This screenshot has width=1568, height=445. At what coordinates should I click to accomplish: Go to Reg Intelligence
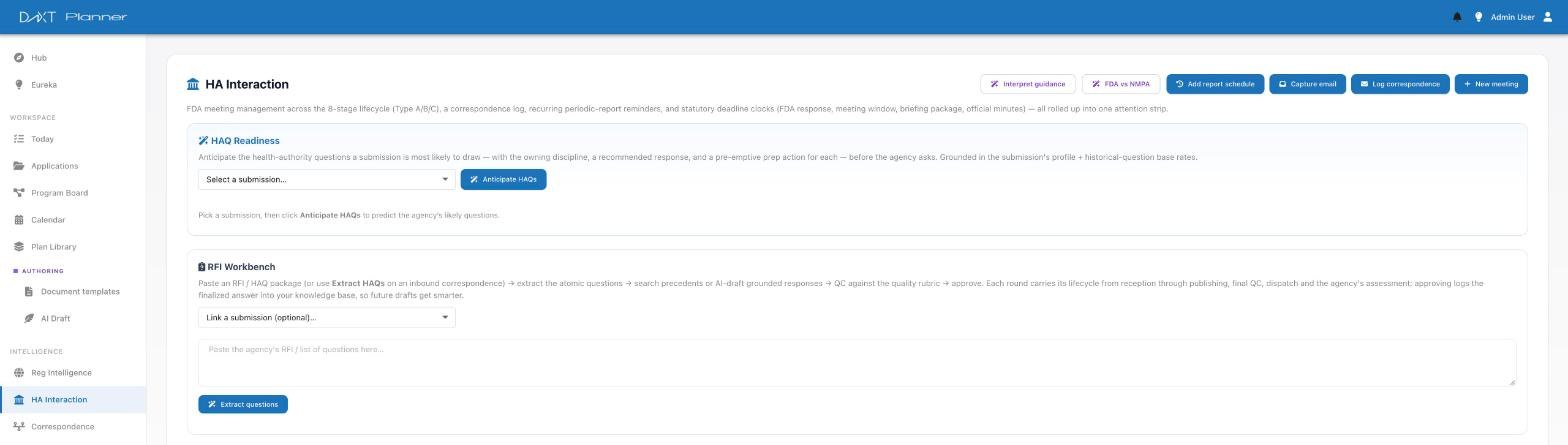pos(73,373)
